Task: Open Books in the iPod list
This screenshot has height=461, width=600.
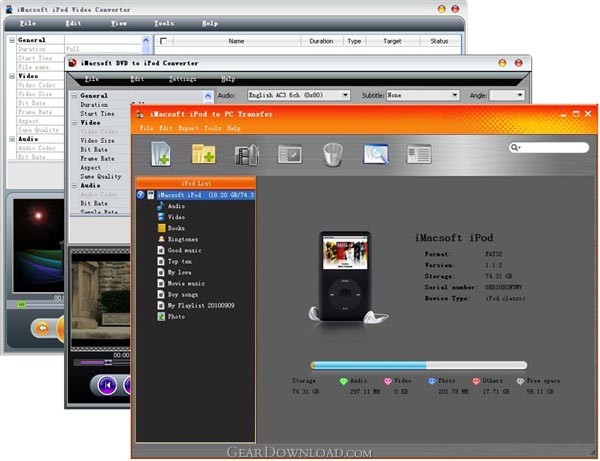Action: point(171,228)
